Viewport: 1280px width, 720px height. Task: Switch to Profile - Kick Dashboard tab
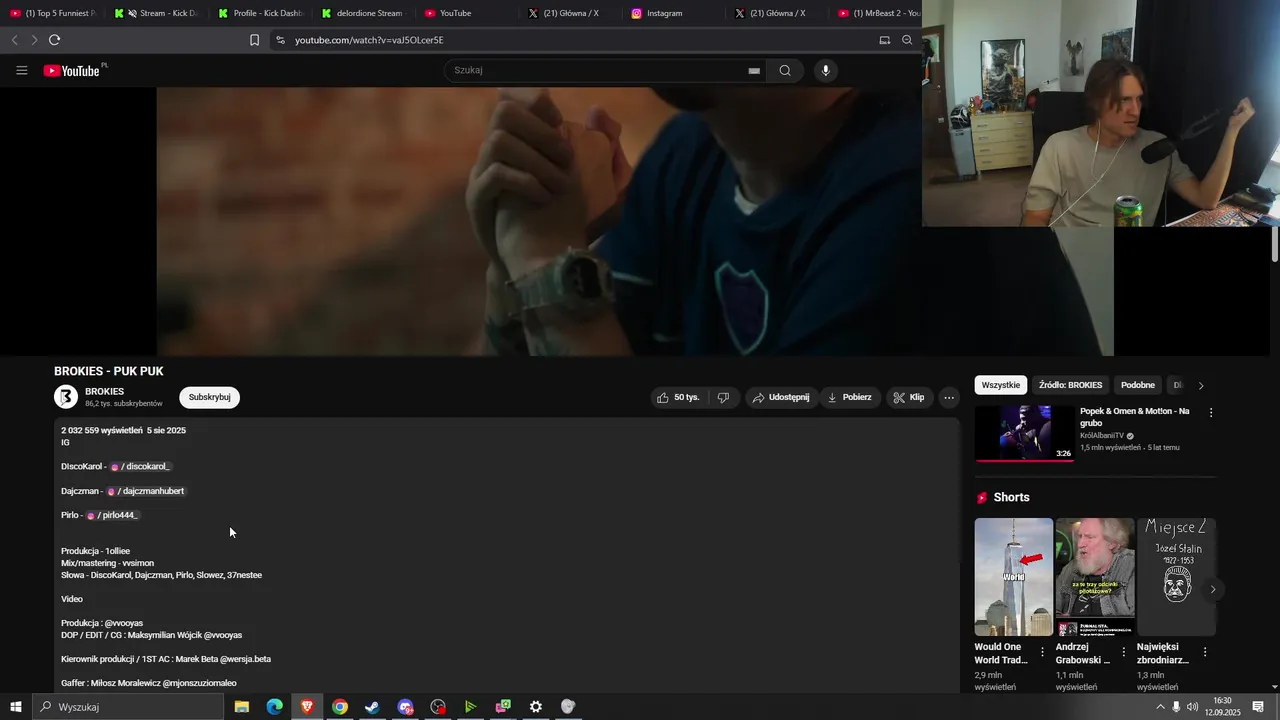262,13
